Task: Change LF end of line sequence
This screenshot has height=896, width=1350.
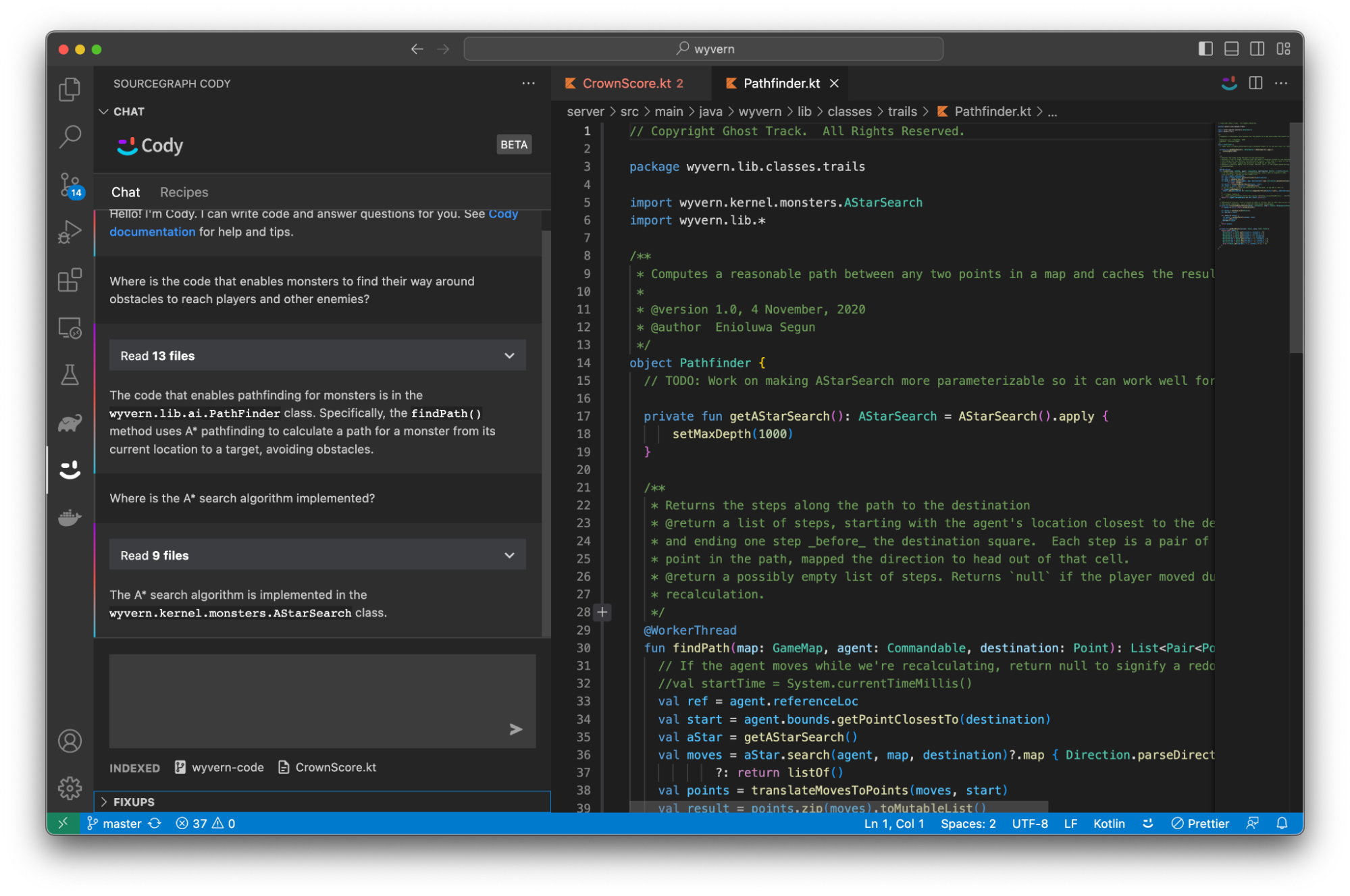Action: [1070, 823]
